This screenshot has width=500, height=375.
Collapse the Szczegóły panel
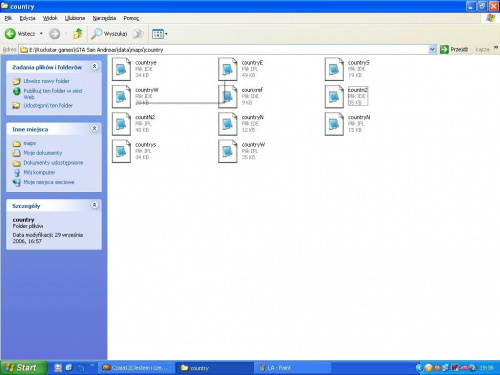(x=95, y=205)
